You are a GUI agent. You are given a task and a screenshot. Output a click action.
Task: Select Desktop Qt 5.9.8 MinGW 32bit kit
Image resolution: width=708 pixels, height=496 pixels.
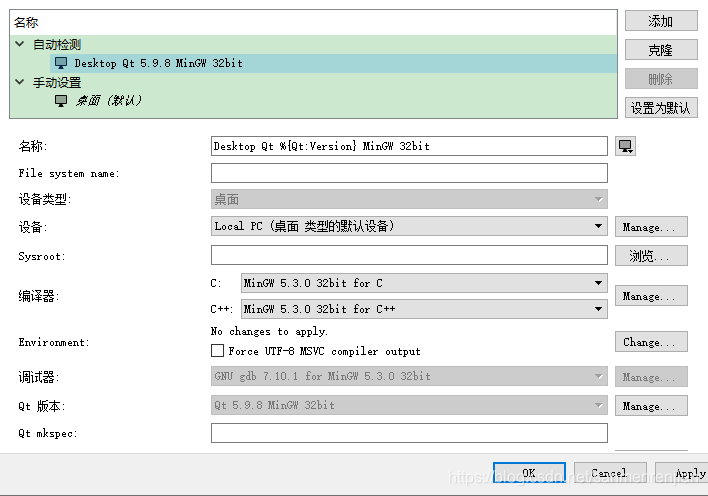(333, 63)
